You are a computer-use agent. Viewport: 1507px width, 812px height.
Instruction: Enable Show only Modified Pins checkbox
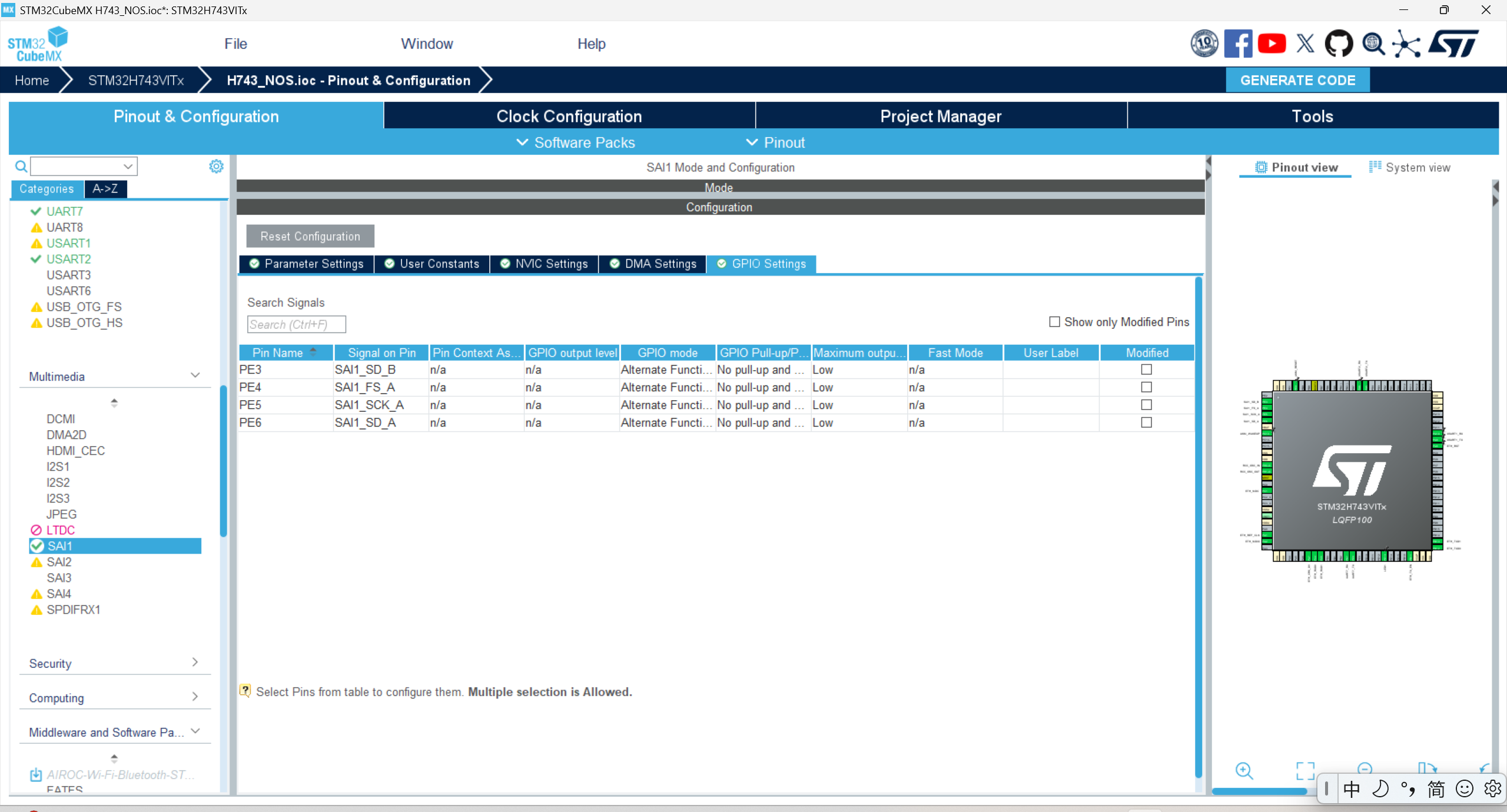click(1054, 322)
